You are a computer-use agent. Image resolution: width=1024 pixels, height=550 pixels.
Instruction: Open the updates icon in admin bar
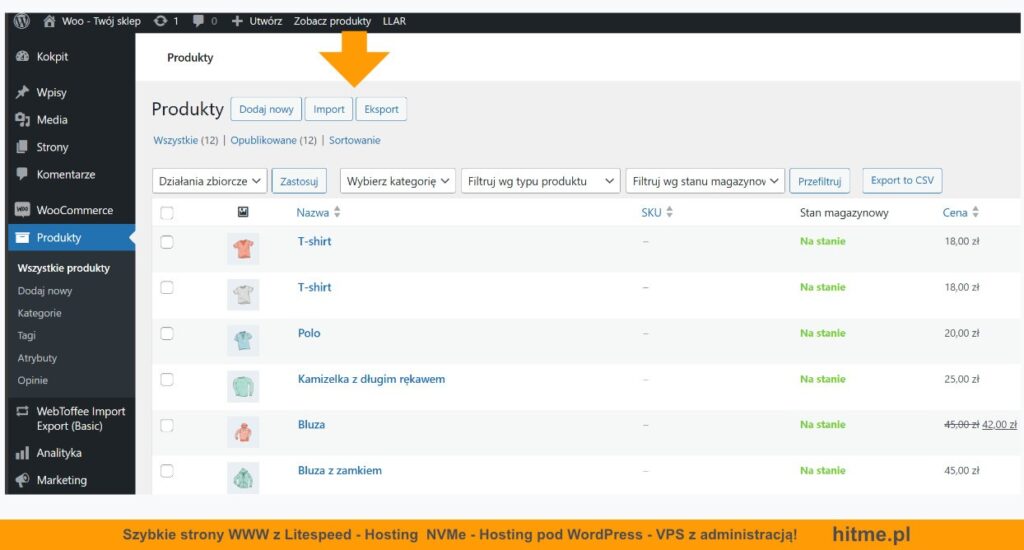tap(161, 21)
